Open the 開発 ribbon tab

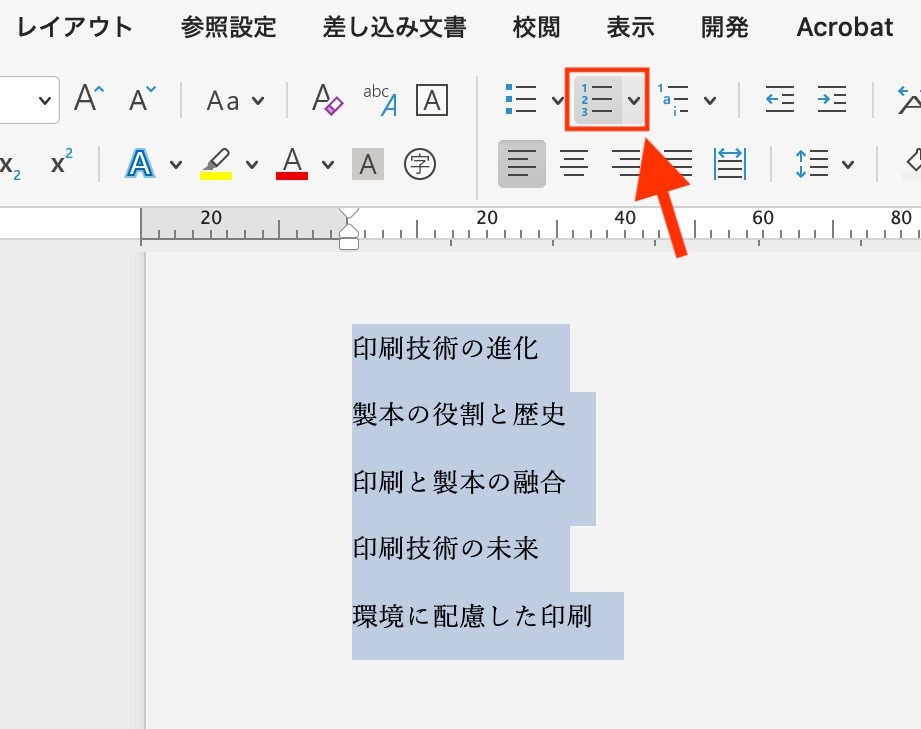pyautogui.click(x=724, y=27)
